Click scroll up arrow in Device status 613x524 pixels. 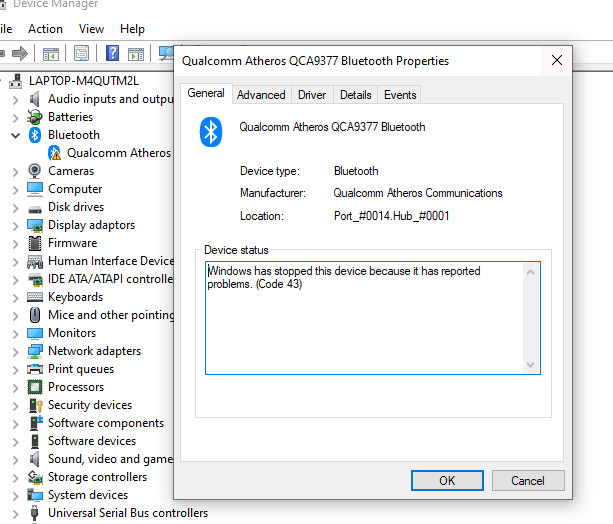point(531,272)
